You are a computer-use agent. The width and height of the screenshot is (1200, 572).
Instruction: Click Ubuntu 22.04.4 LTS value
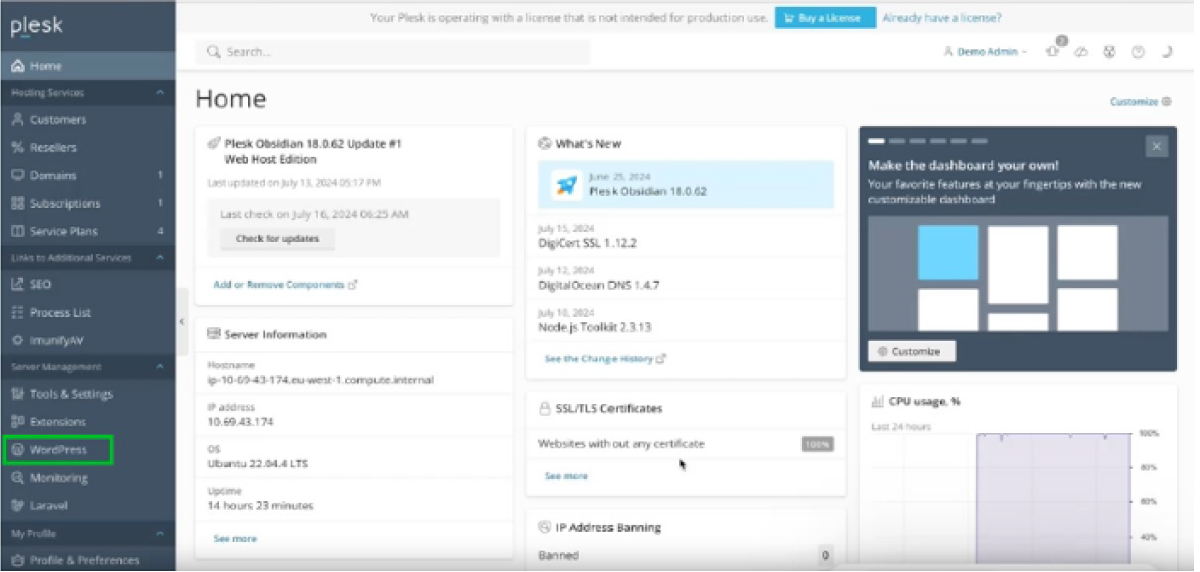point(258,464)
